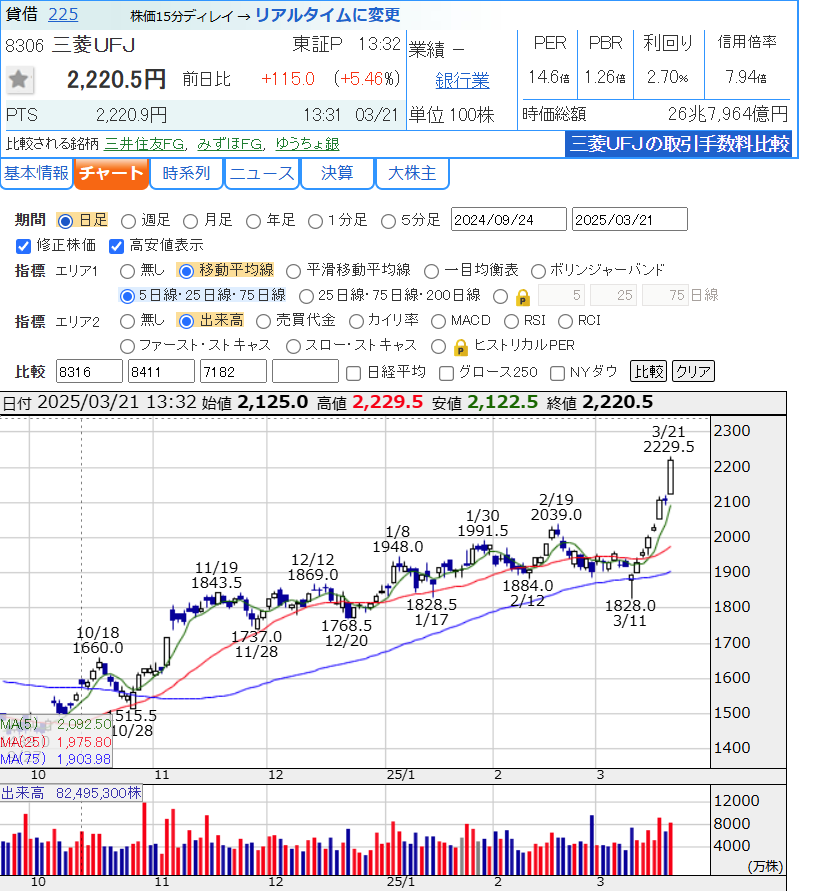817x891 pixels.
Task: Open the ニュース tab
Action: coord(261,174)
